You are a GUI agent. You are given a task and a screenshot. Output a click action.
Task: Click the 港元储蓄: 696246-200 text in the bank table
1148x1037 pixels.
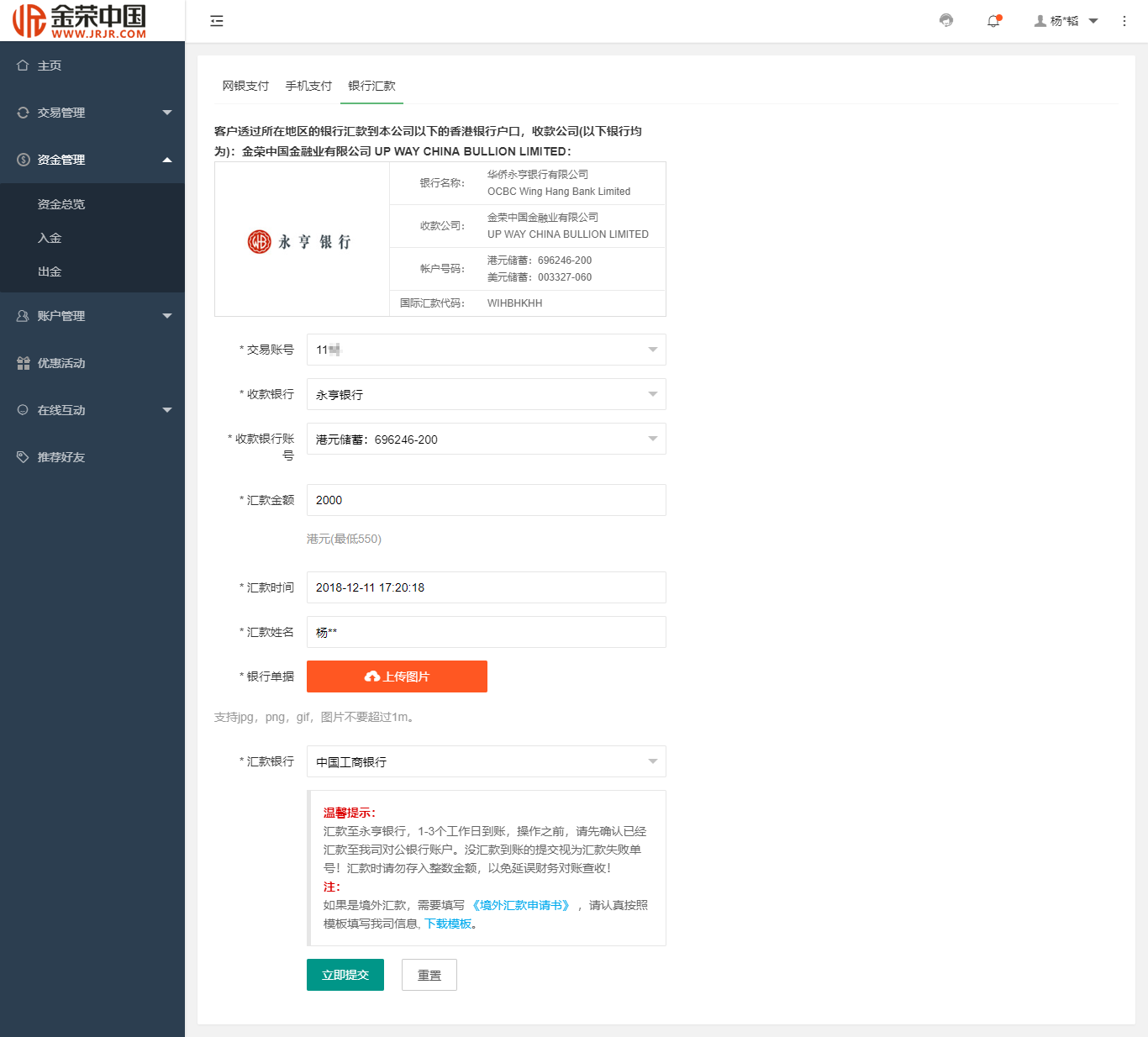[540, 261]
